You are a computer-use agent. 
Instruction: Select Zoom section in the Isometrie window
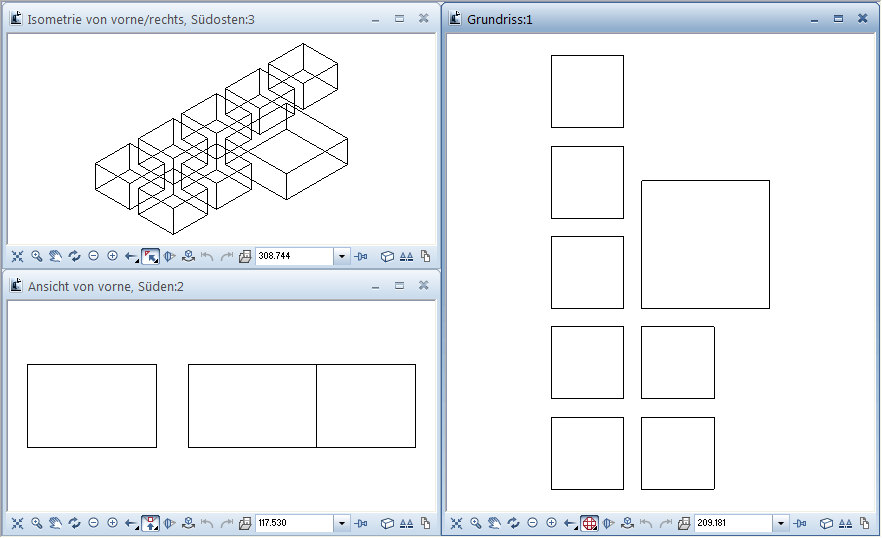pos(37,257)
